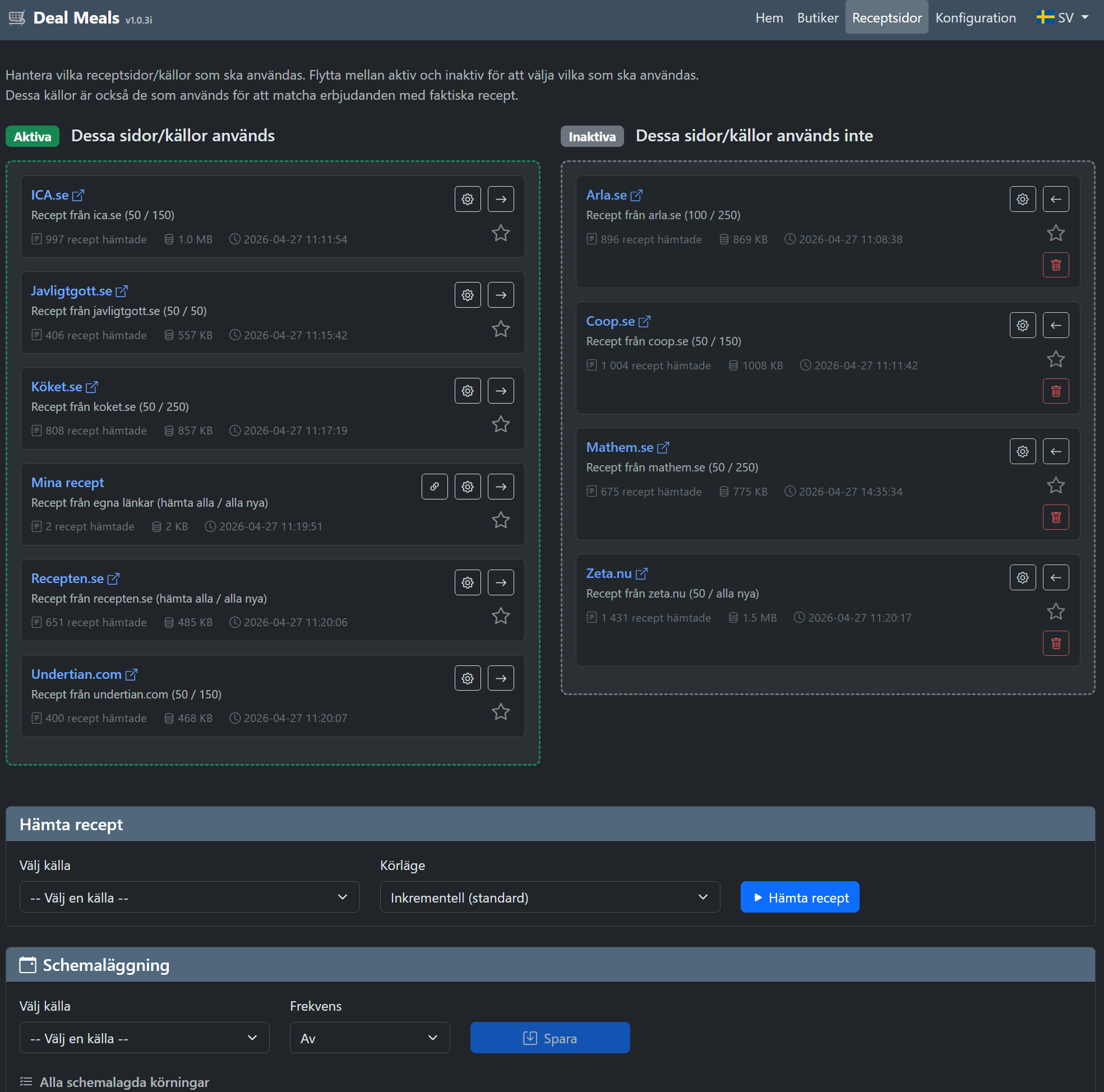Image resolution: width=1104 pixels, height=1092 pixels.
Task: Delete Coop.se recipes with trash icon
Action: [1055, 391]
